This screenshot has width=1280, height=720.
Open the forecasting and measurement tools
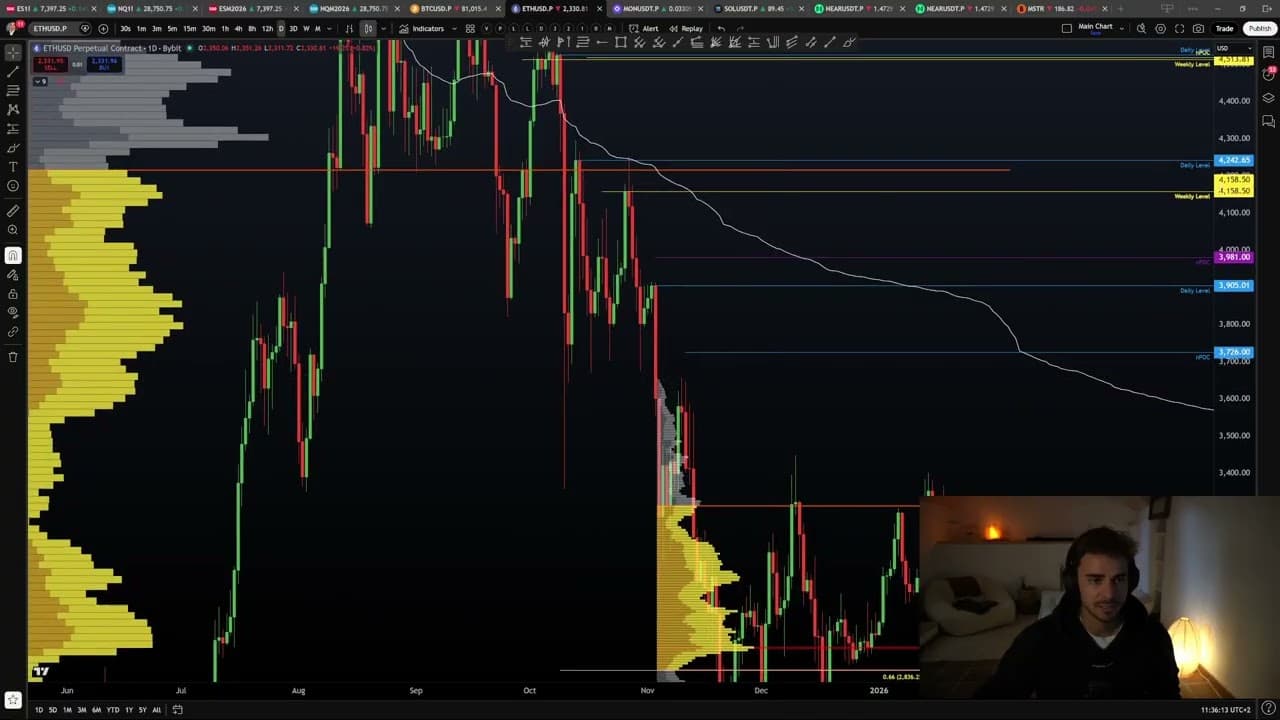(x=13, y=128)
